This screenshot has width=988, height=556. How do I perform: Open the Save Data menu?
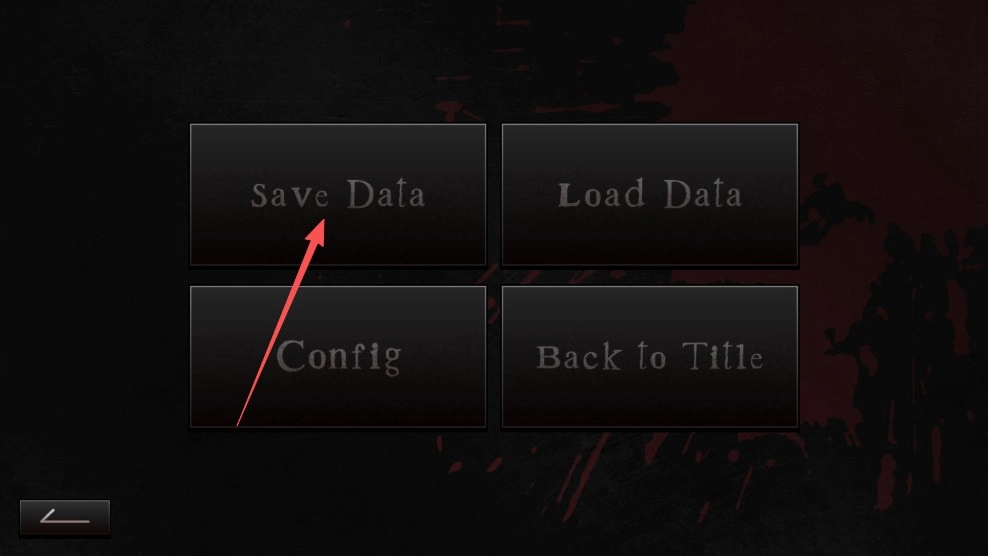point(338,194)
